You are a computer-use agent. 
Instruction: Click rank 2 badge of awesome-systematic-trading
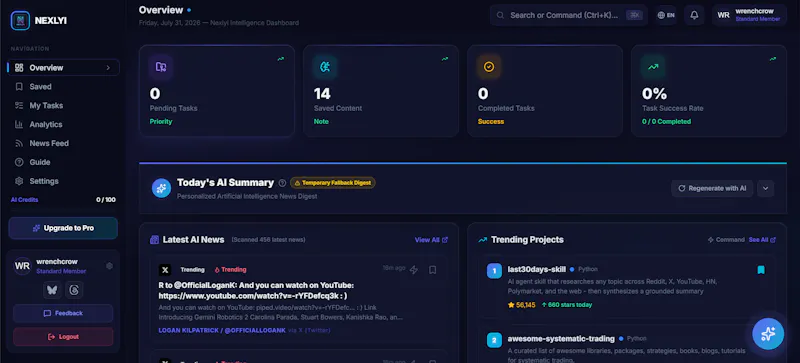click(494, 340)
